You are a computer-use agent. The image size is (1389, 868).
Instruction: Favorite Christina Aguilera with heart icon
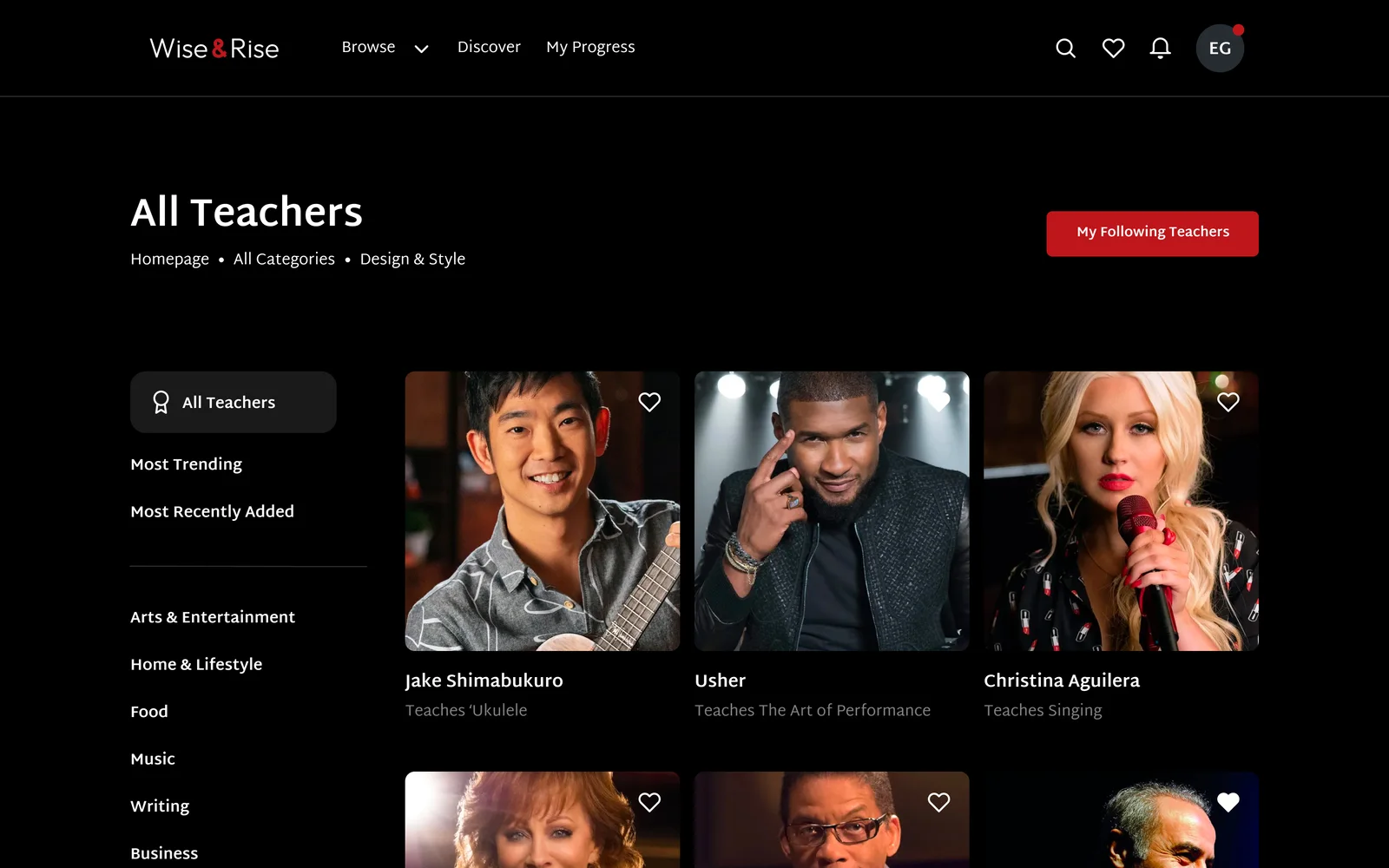[1228, 402]
